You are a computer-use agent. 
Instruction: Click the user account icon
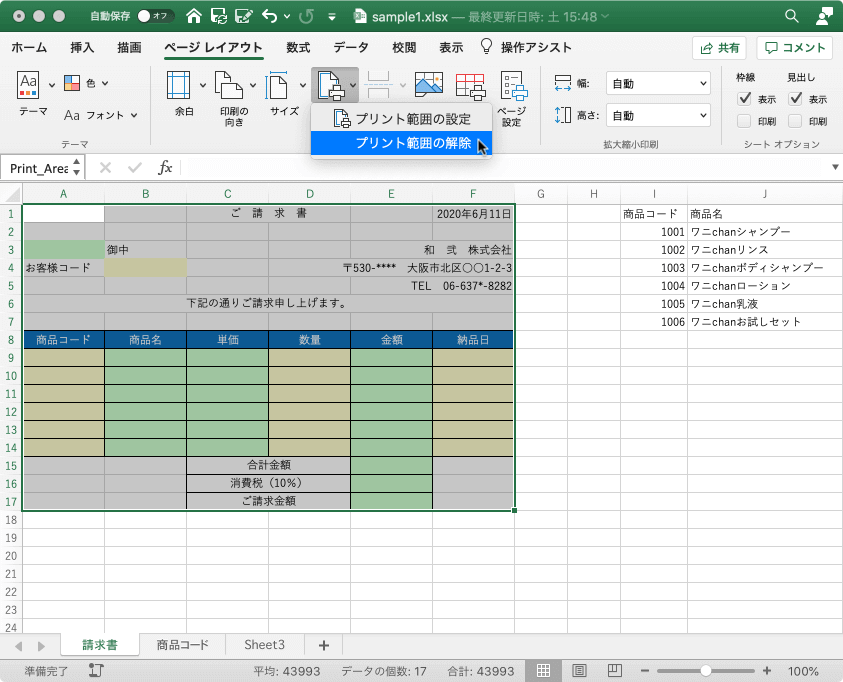click(824, 16)
